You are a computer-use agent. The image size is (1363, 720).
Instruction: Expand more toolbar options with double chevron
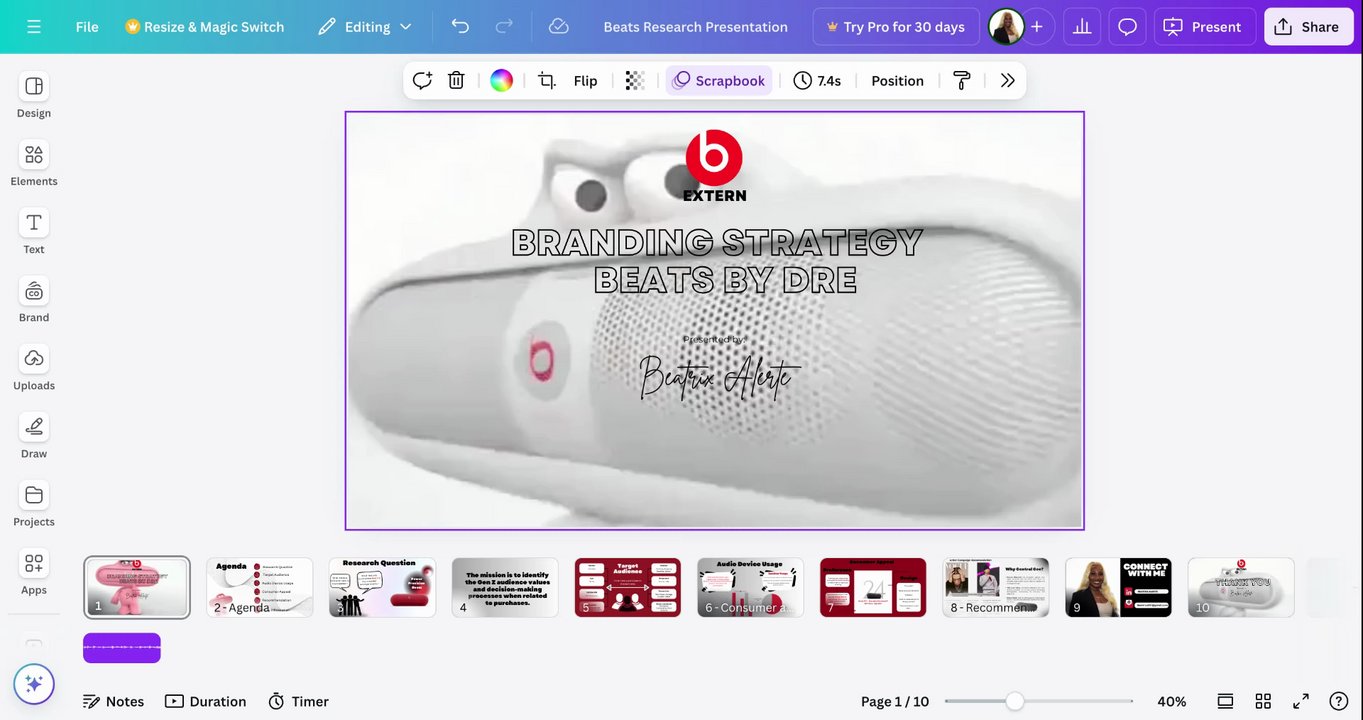pyautogui.click(x=1007, y=81)
